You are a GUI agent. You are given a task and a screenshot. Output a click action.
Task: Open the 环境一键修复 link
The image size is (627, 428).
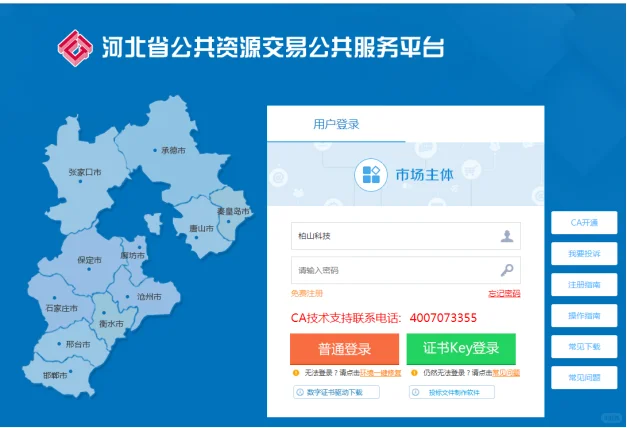[x=380, y=373]
